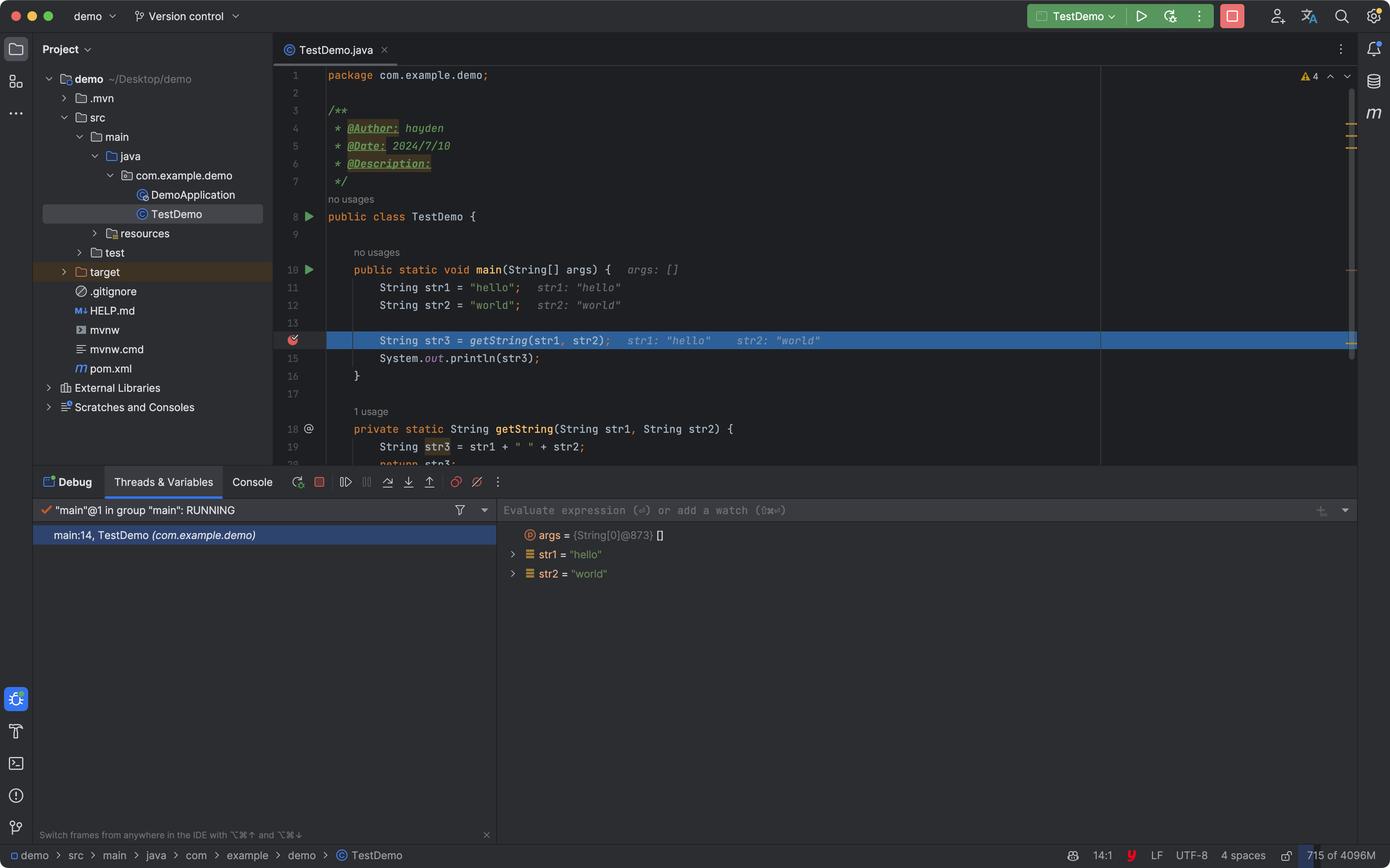
Task: Click Resume Program in debug toolbar
Action: (345, 482)
